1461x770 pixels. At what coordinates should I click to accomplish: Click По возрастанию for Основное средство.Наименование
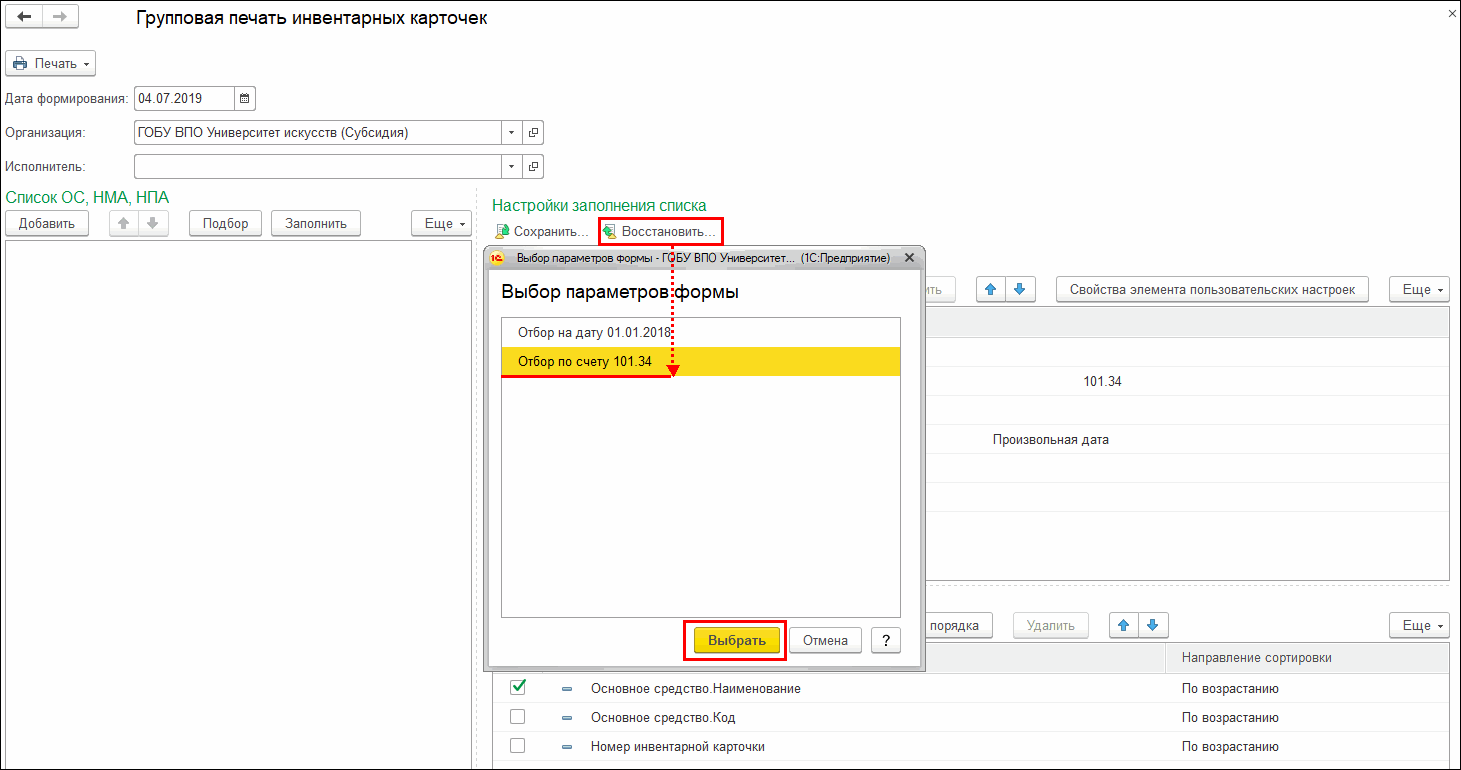tap(1230, 688)
